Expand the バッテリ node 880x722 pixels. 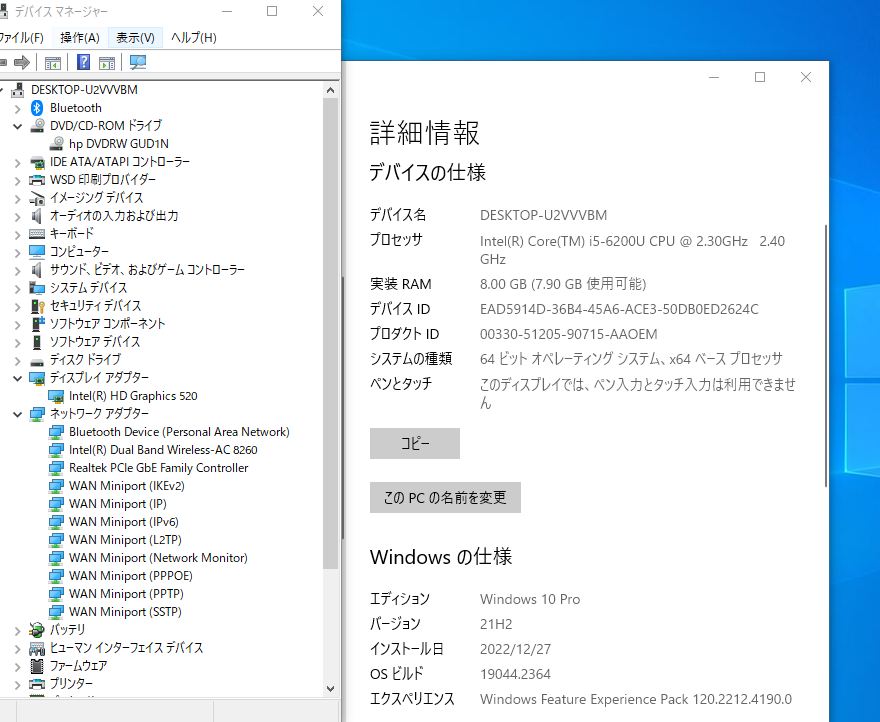(17, 630)
